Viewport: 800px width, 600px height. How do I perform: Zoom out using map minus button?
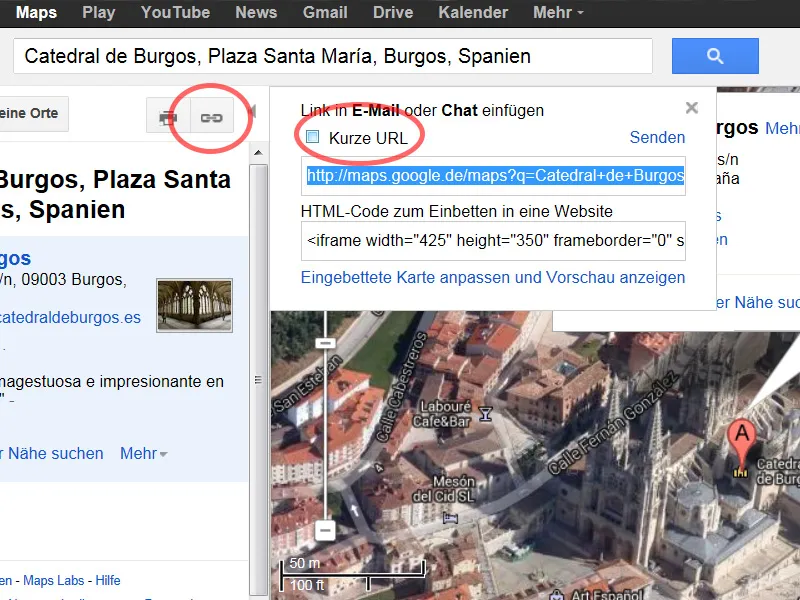point(325,530)
